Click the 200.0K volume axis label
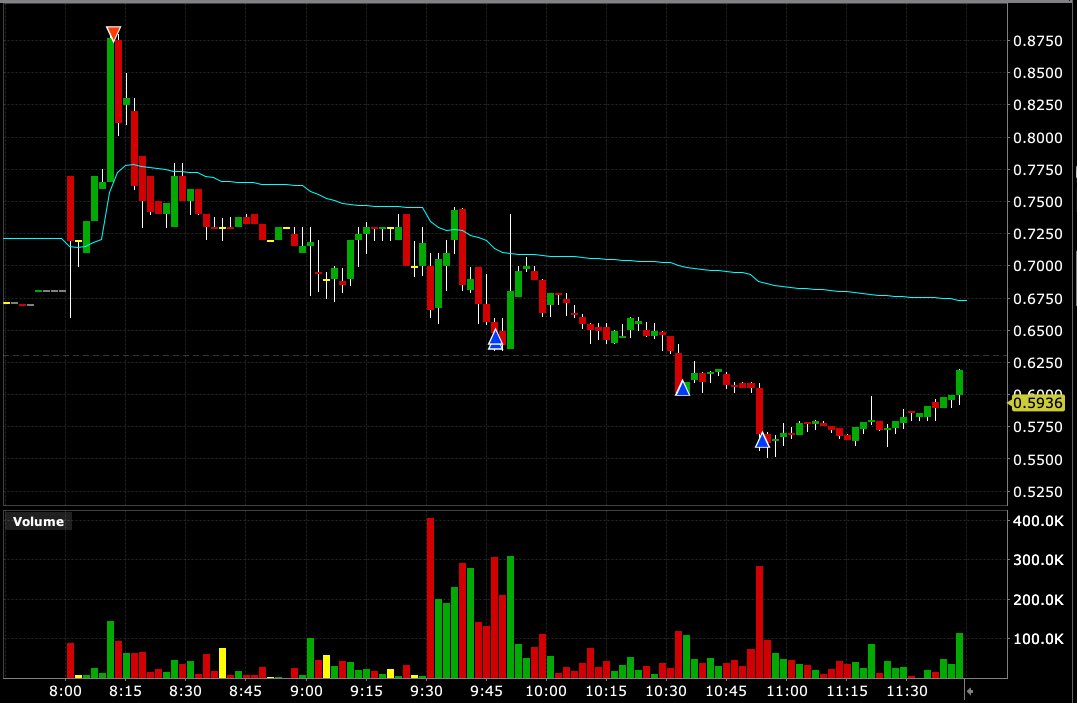This screenshot has width=1077, height=703. coord(1038,600)
